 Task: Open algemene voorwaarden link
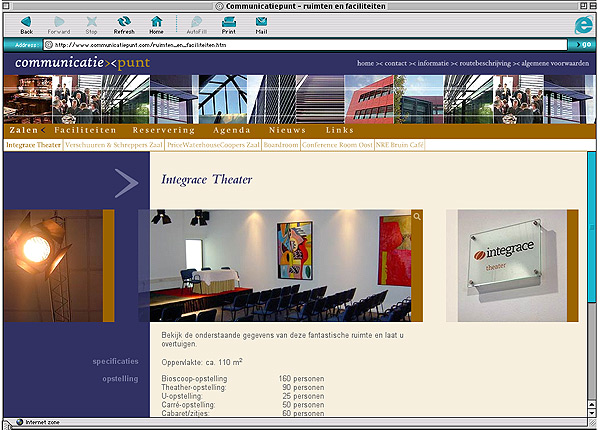[555, 63]
